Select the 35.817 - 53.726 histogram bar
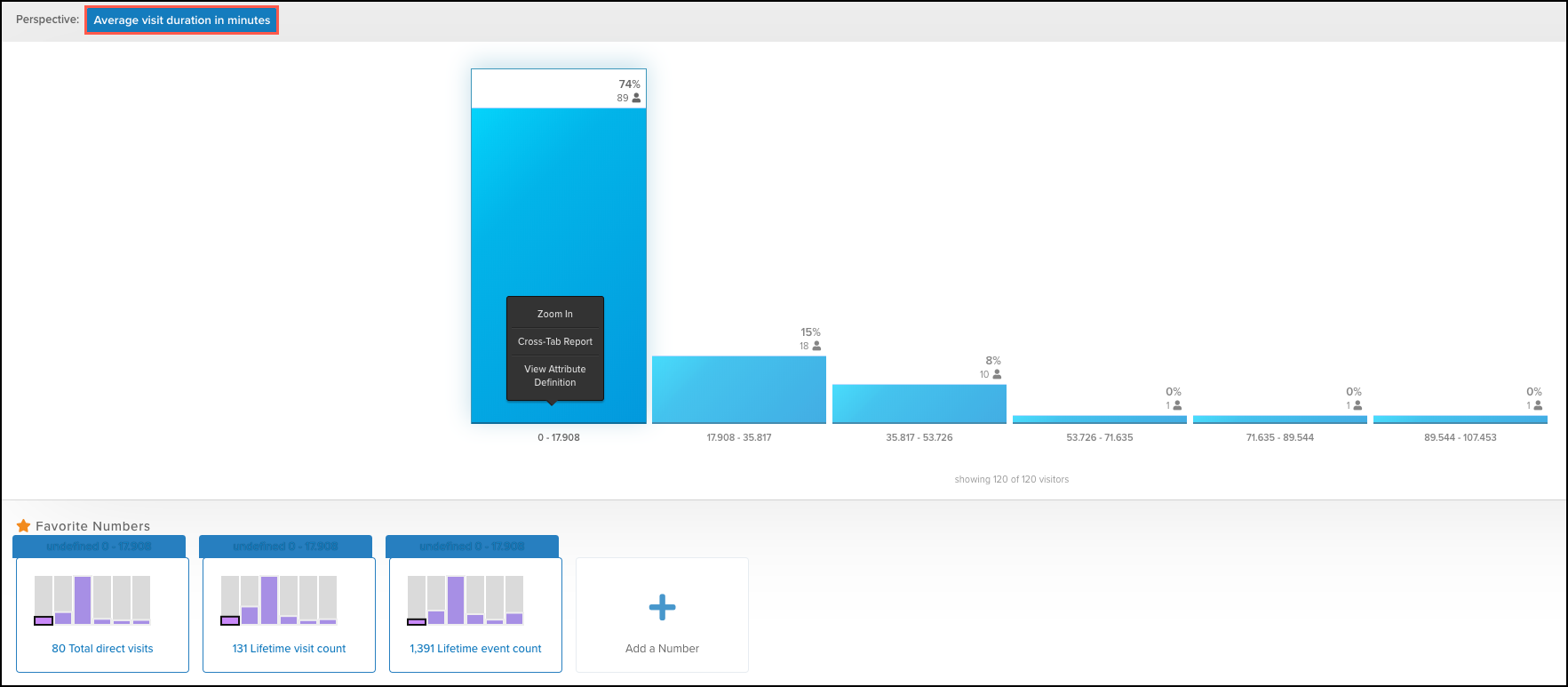This screenshot has width=1568, height=687. pyautogui.click(x=919, y=404)
